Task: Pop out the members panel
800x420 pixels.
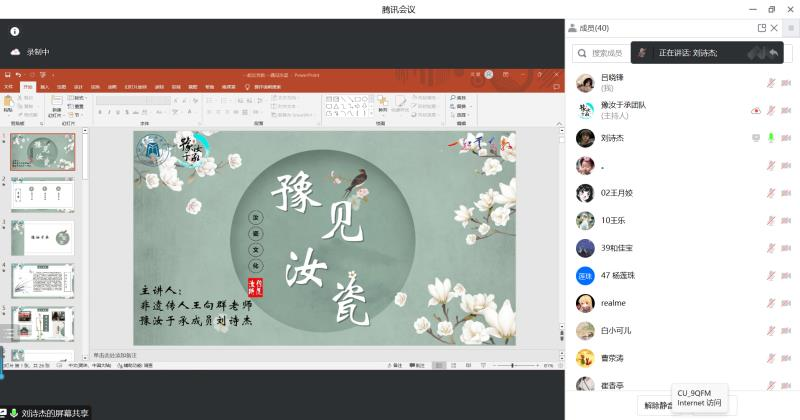Action: 762,28
